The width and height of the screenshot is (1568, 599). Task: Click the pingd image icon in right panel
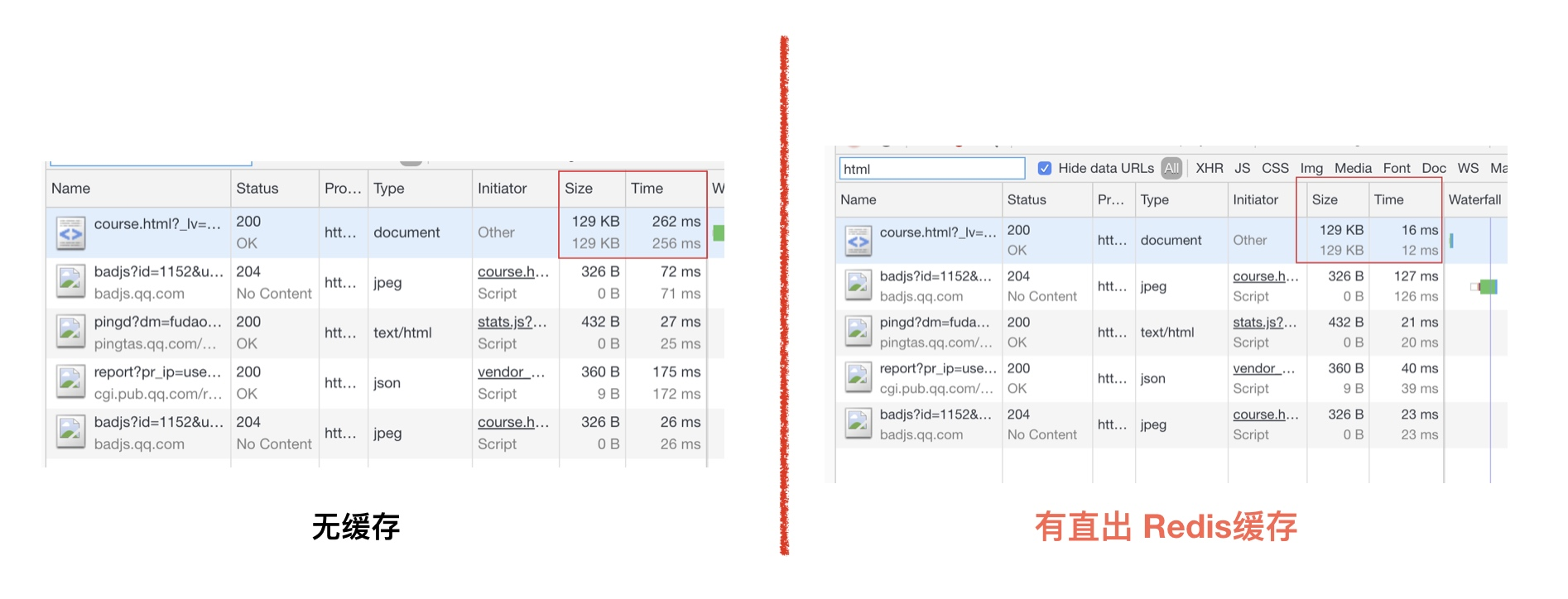859,332
